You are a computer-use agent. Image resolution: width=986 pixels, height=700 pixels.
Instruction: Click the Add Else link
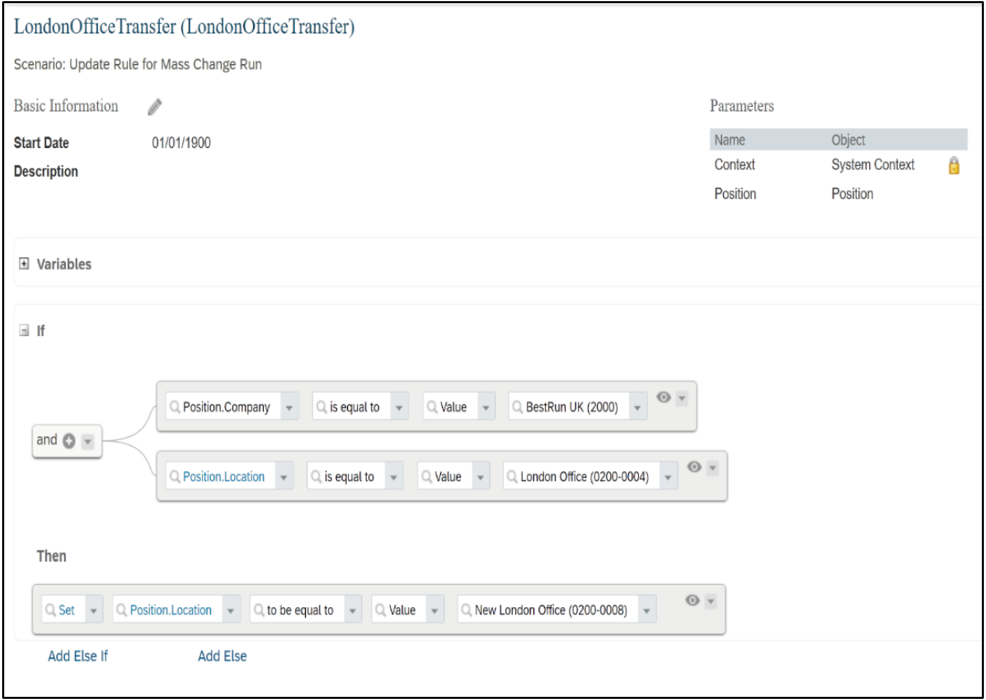[x=223, y=656]
